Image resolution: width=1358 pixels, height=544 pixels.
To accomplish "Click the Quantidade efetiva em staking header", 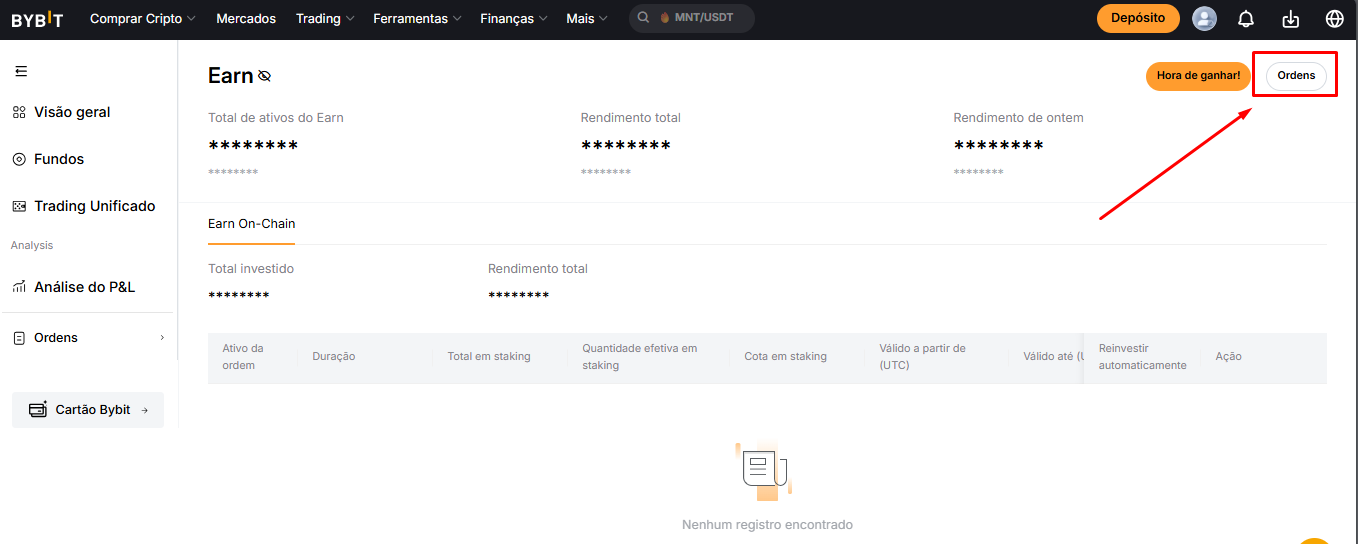I will point(640,357).
